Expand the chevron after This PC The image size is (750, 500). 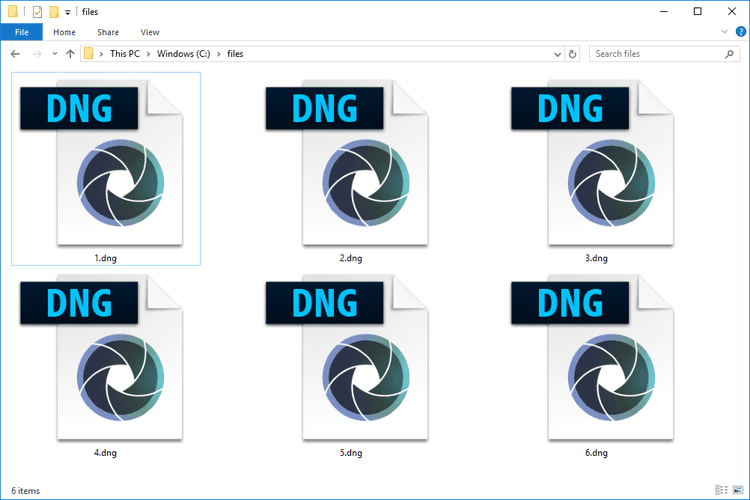point(148,54)
